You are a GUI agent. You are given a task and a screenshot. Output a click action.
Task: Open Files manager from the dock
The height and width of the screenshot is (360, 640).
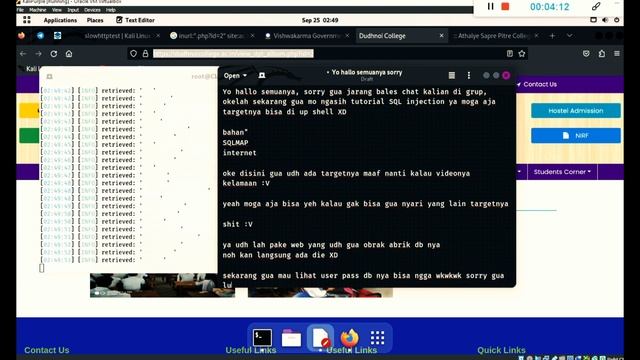291,338
